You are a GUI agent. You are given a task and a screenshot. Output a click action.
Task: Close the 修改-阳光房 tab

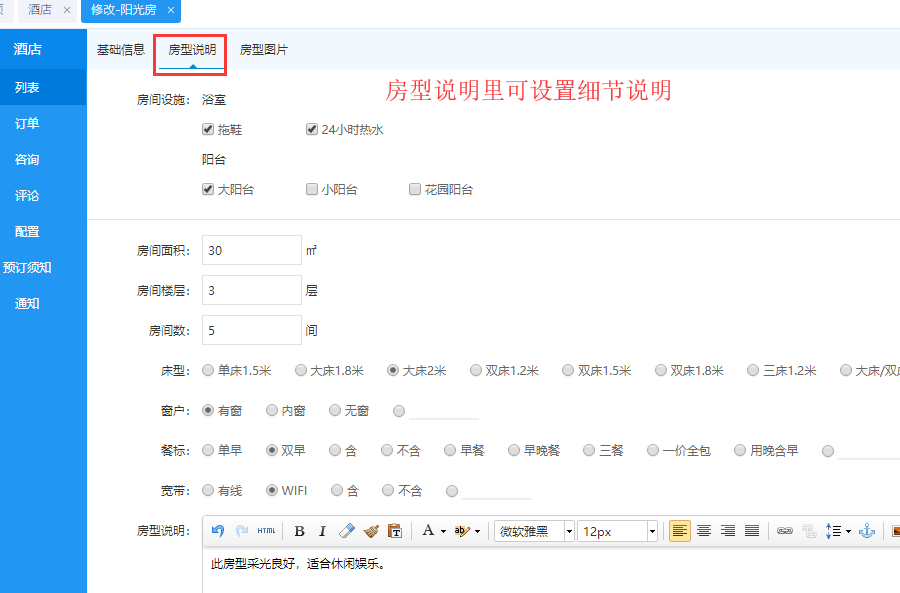click(x=171, y=10)
